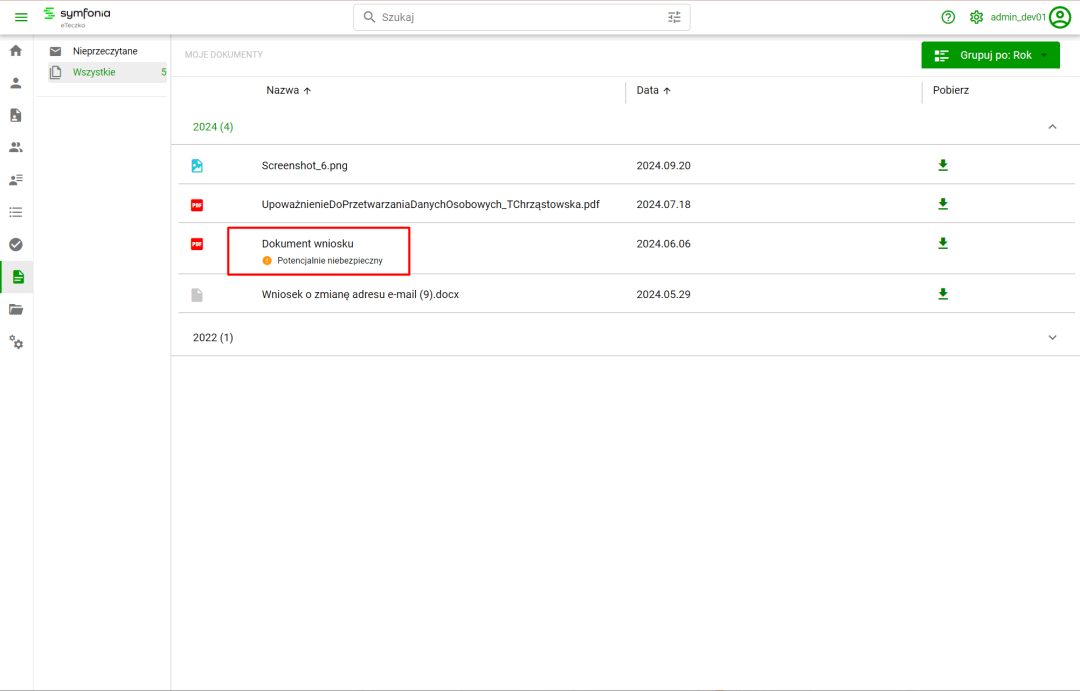Open the settings gear in header
The image size is (1080, 691).
coord(977,17)
